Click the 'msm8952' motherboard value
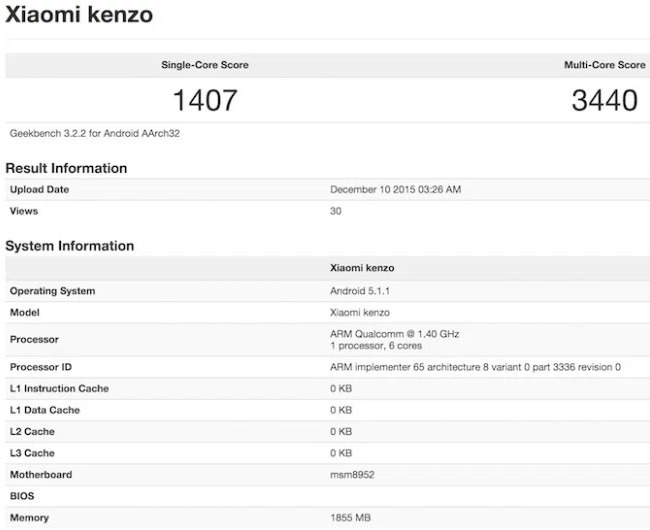The height and width of the screenshot is (530, 650). click(x=352, y=475)
